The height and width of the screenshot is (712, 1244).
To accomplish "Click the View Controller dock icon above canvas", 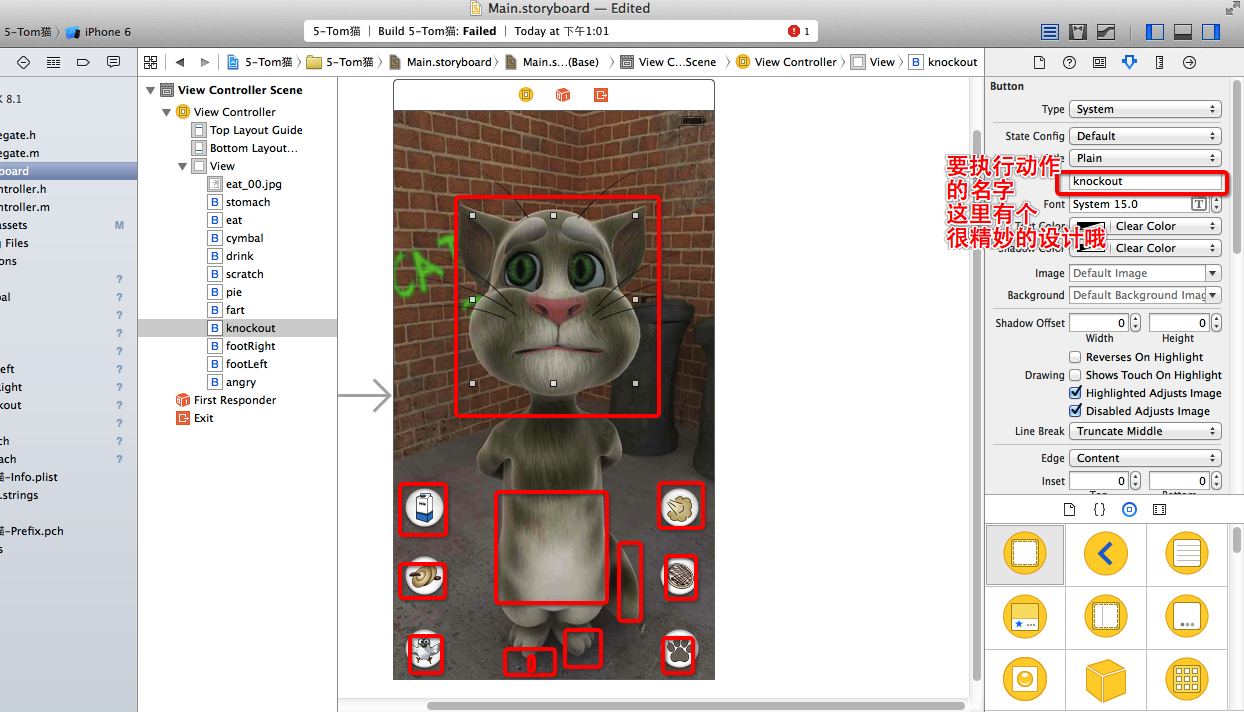I will (x=526, y=95).
